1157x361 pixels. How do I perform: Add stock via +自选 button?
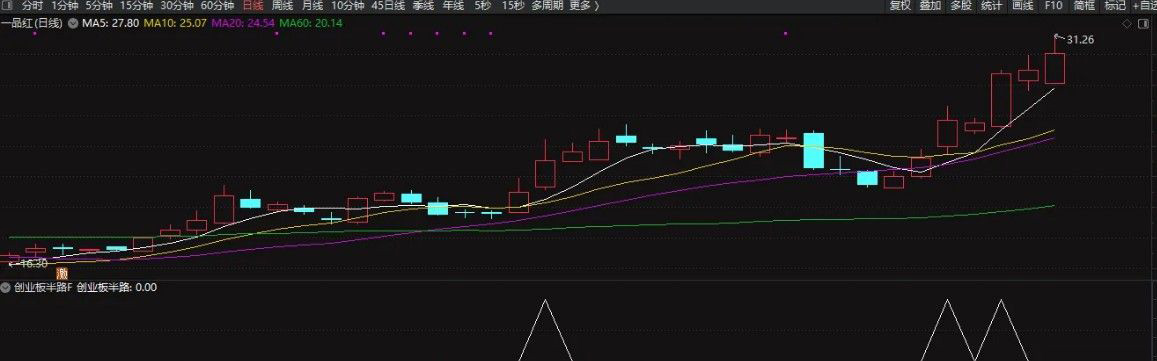click(x=1144, y=6)
